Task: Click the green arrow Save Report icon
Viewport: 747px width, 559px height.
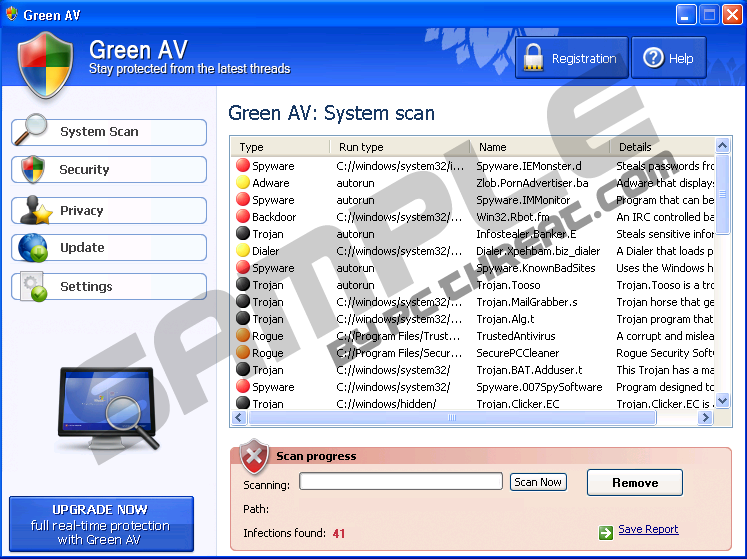Action: (x=605, y=532)
